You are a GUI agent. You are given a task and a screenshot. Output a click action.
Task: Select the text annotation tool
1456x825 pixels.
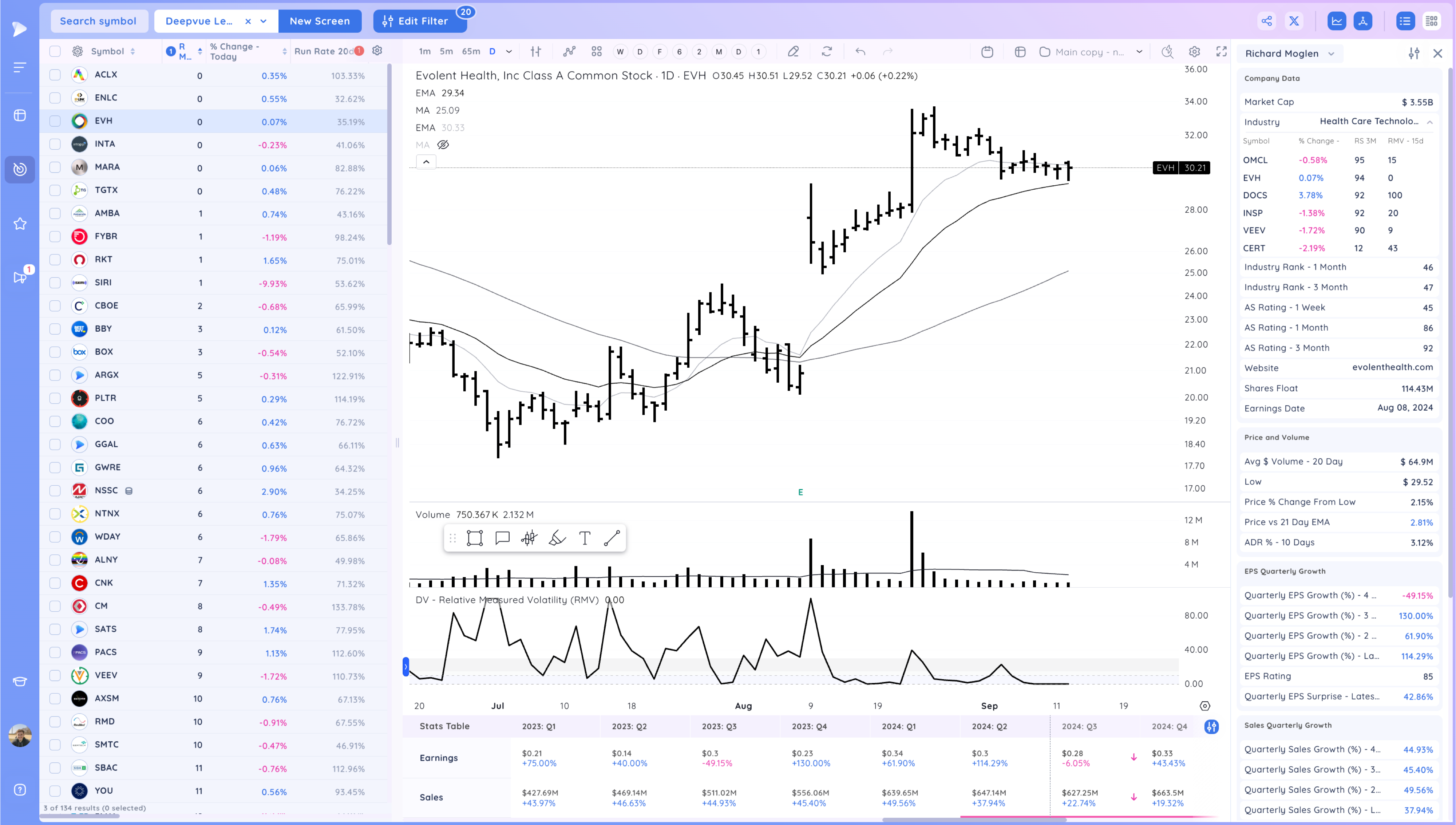pyautogui.click(x=585, y=538)
